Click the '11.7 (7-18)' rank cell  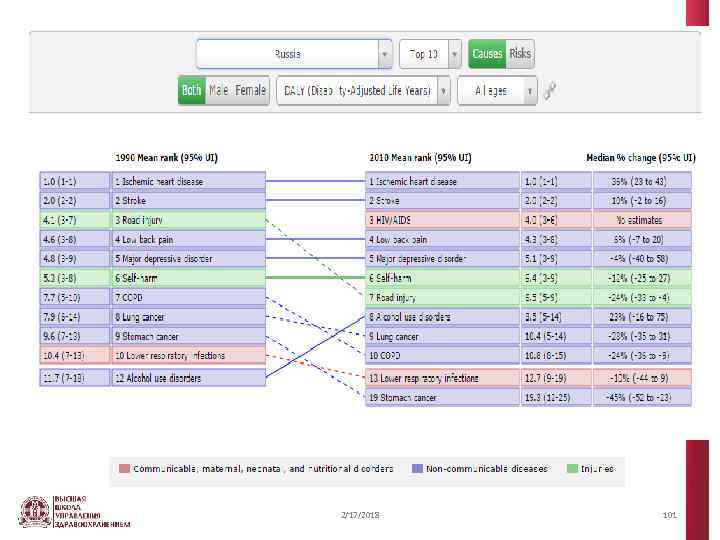(x=75, y=378)
